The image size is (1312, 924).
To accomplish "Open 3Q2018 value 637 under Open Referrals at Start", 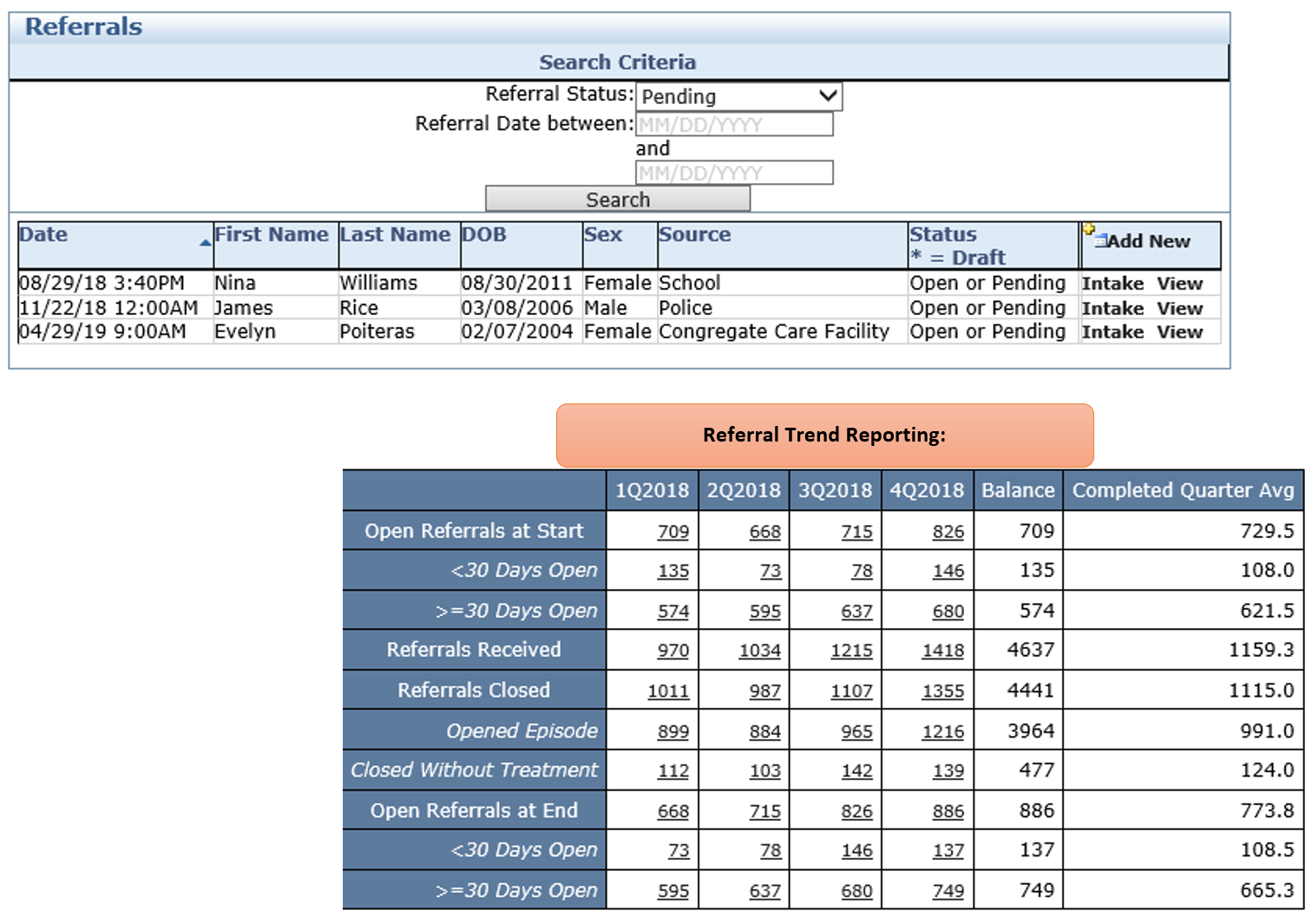I will (x=856, y=611).
